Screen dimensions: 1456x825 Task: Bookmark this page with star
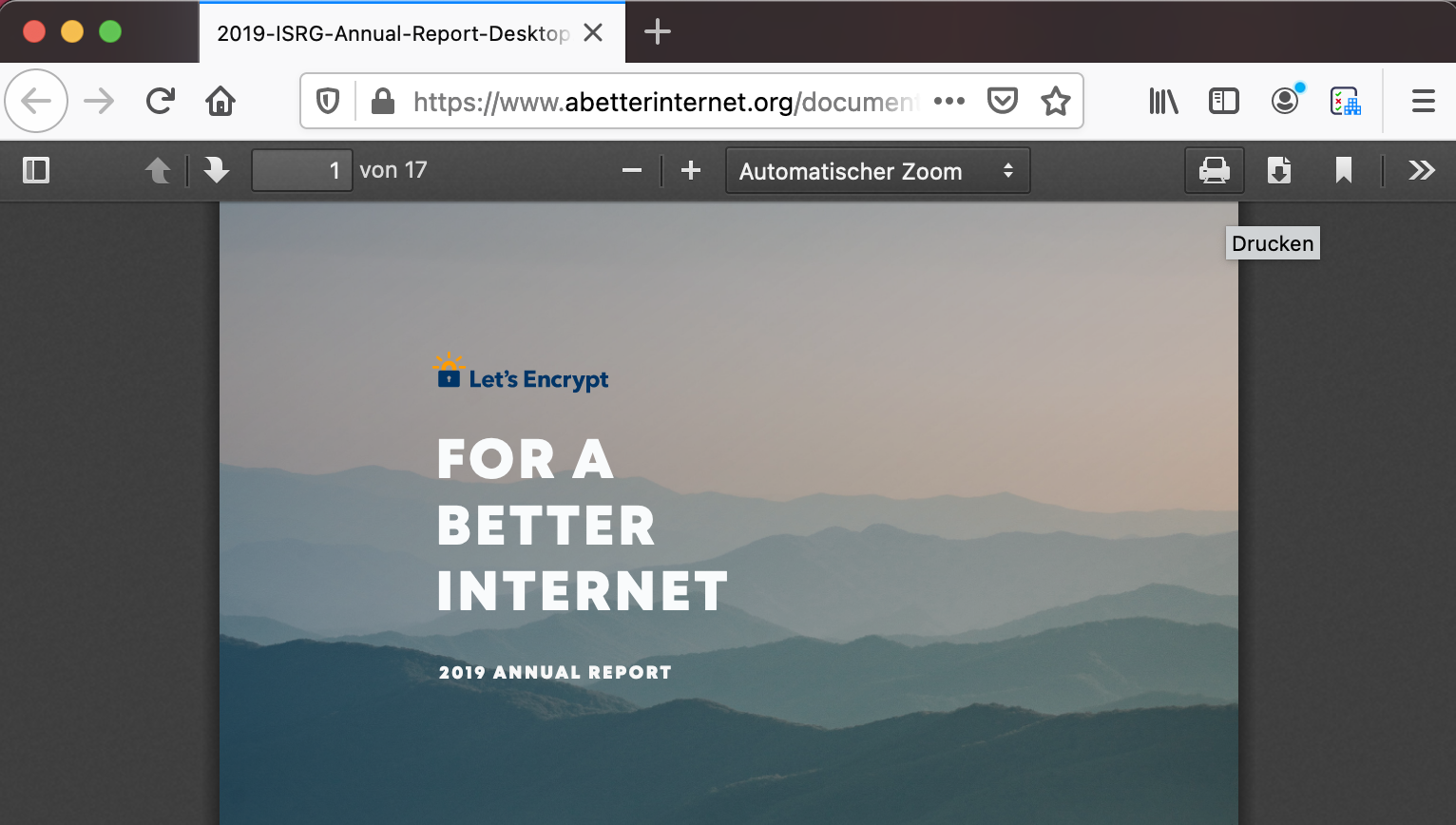click(x=1056, y=101)
